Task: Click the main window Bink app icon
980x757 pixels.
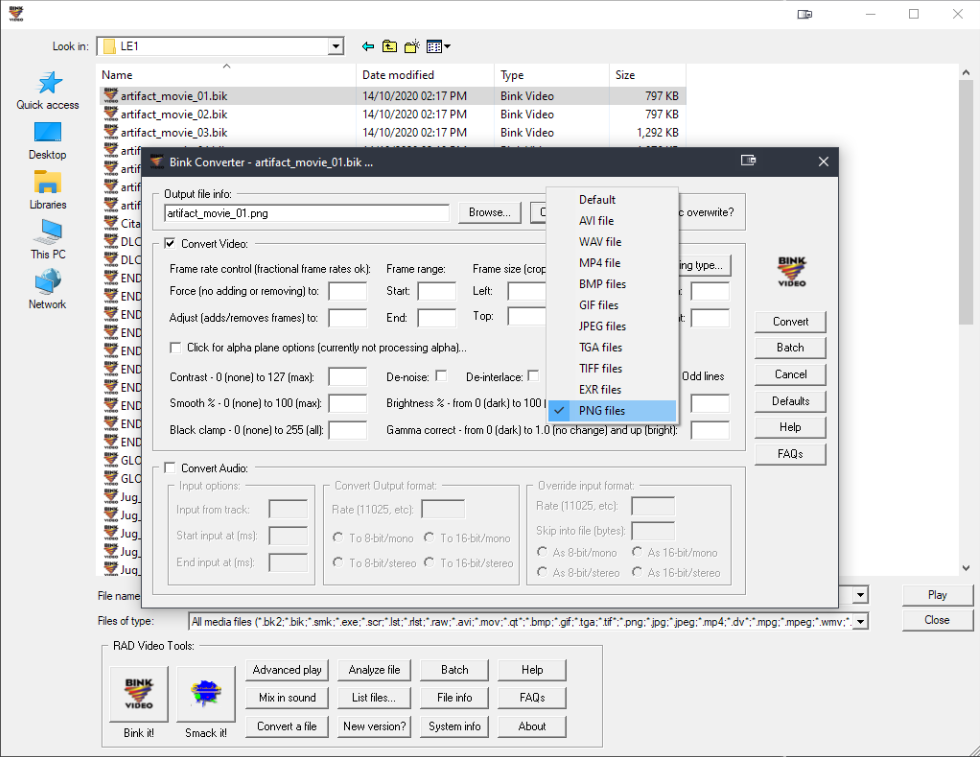Action: [16, 14]
